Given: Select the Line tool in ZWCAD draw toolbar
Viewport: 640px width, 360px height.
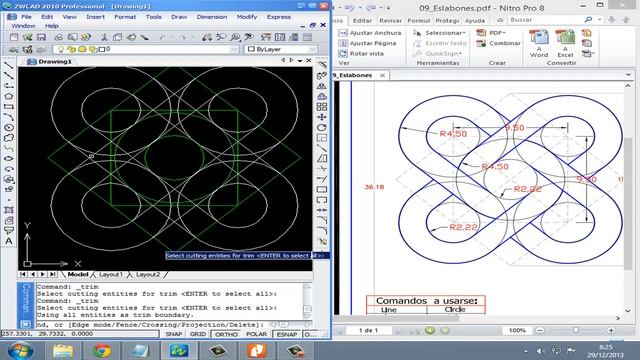Looking at the screenshot, I should click(x=9, y=65).
